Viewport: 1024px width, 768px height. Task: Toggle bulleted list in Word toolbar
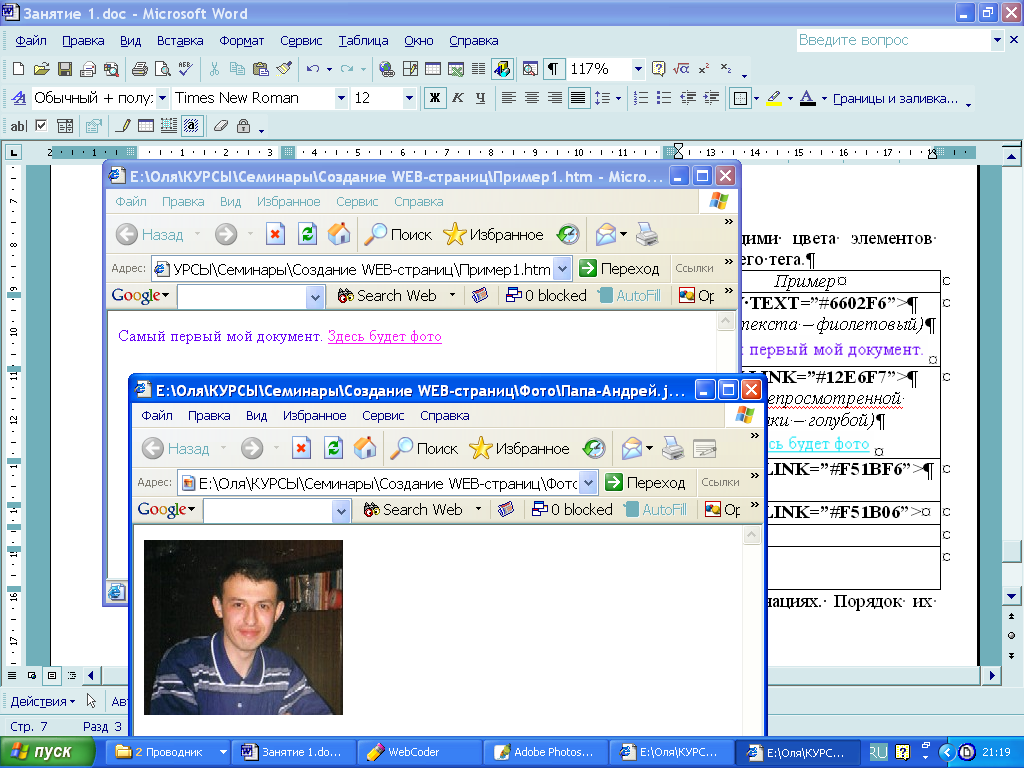[x=664, y=98]
